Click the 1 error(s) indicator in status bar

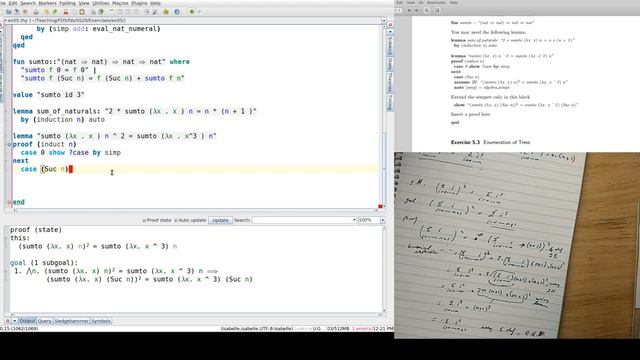(362, 329)
